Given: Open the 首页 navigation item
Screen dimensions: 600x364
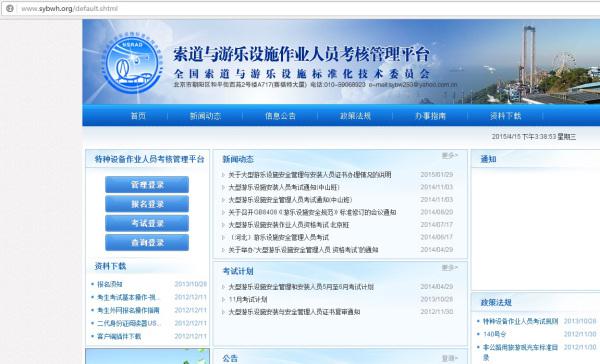Looking at the screenshot, I should (x=138, y=116).
